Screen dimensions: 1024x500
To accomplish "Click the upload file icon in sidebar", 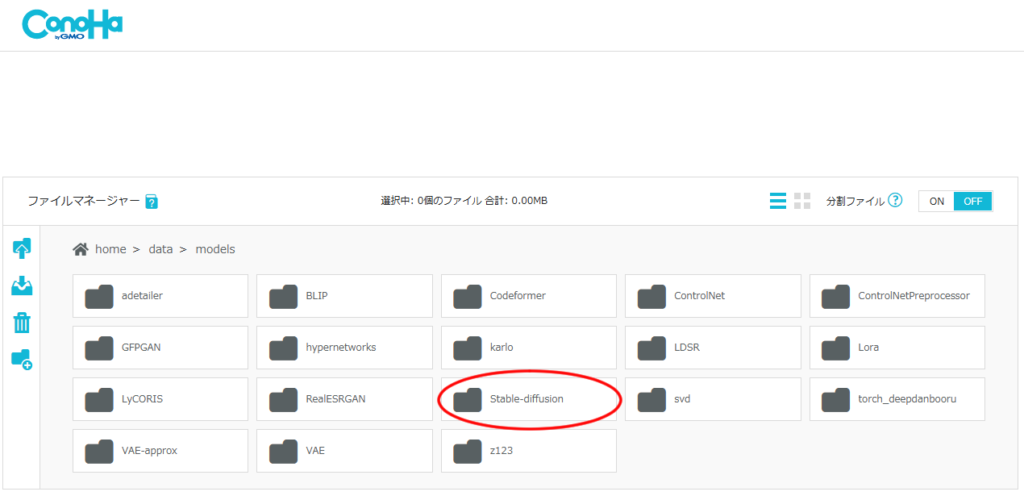I will [21, 250].
